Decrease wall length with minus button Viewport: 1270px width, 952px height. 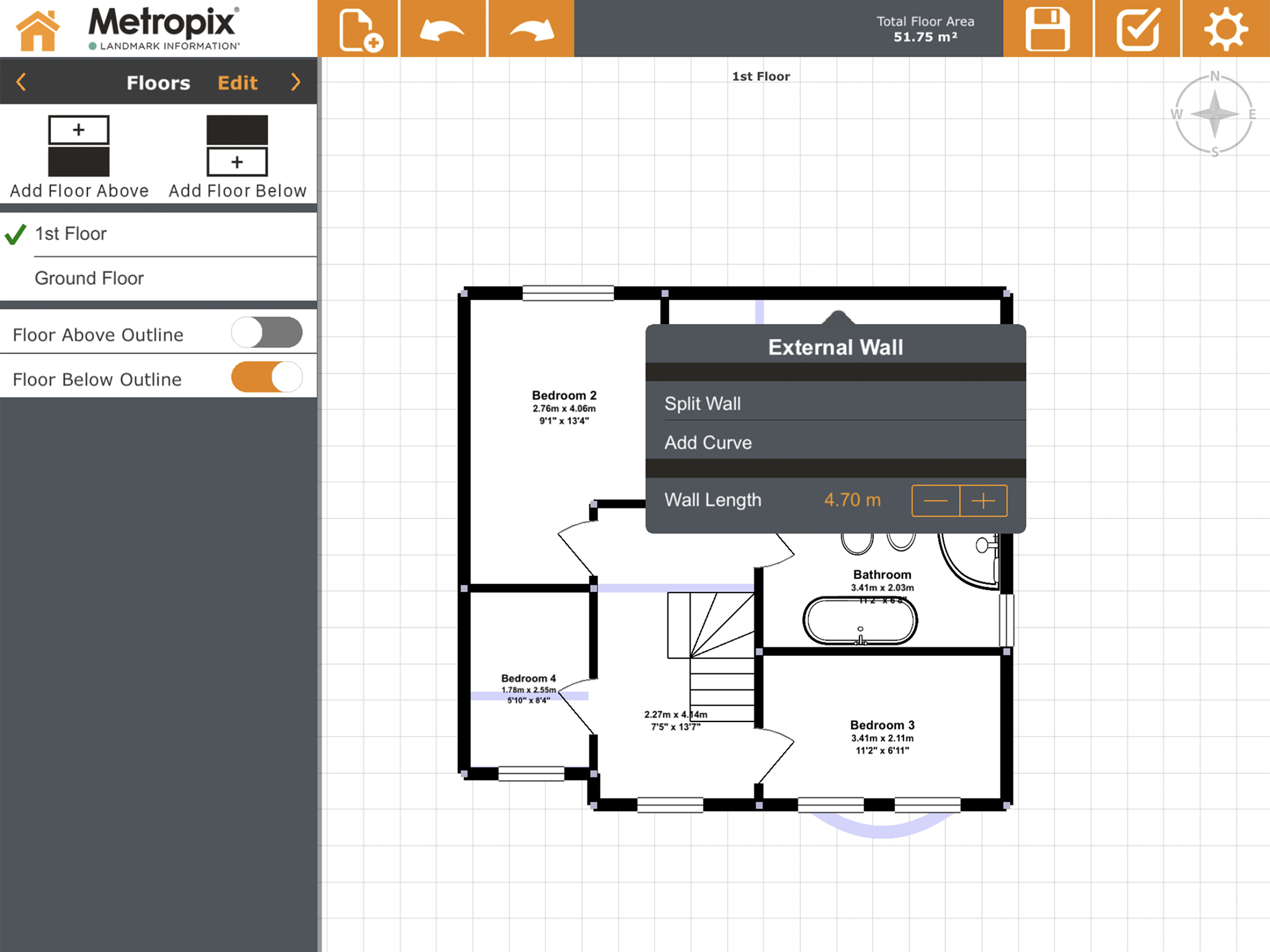(x=936, y=501)
